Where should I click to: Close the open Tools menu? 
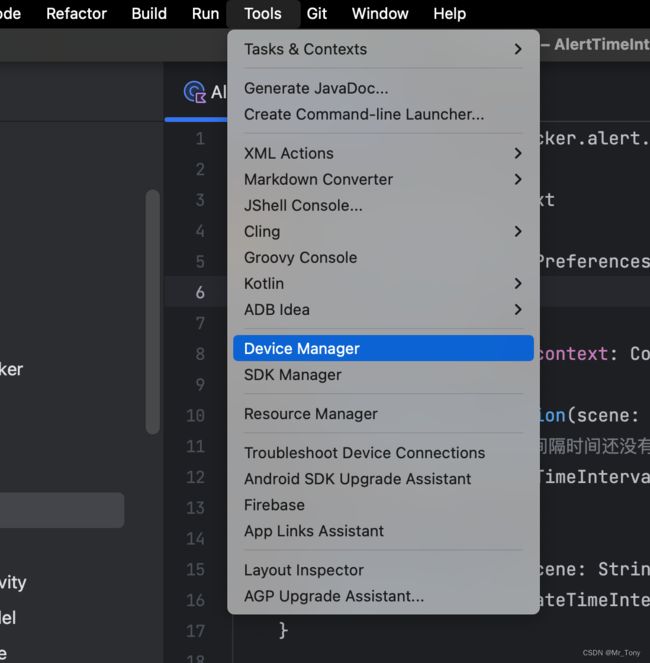pos(263,14)
